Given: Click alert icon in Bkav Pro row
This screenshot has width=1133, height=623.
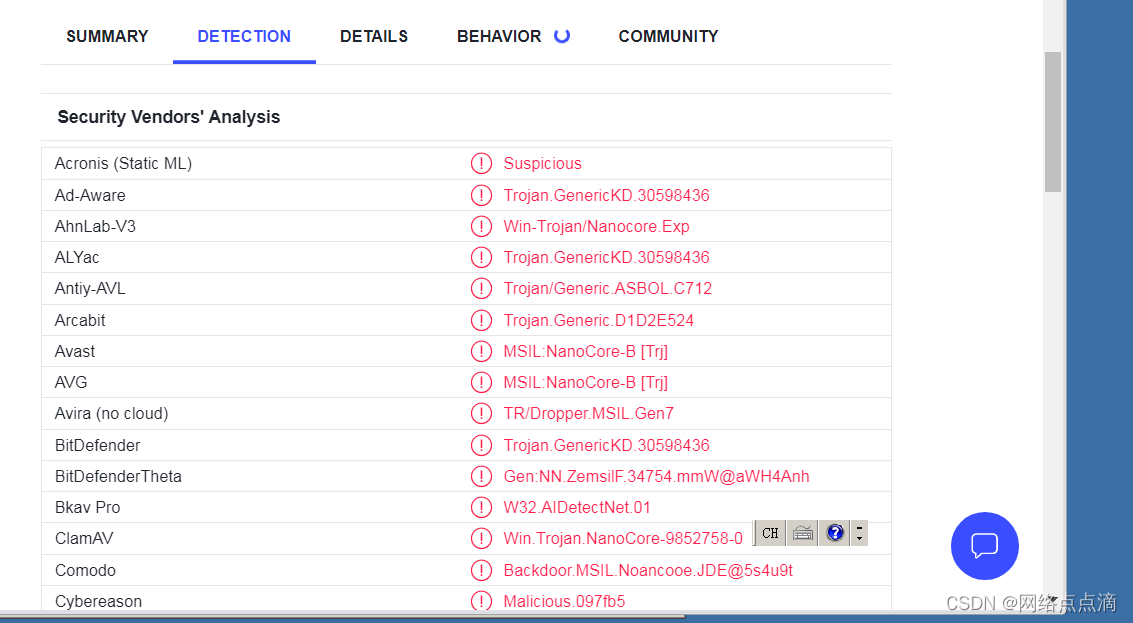Looking at the screenshot, I should 481,507.
